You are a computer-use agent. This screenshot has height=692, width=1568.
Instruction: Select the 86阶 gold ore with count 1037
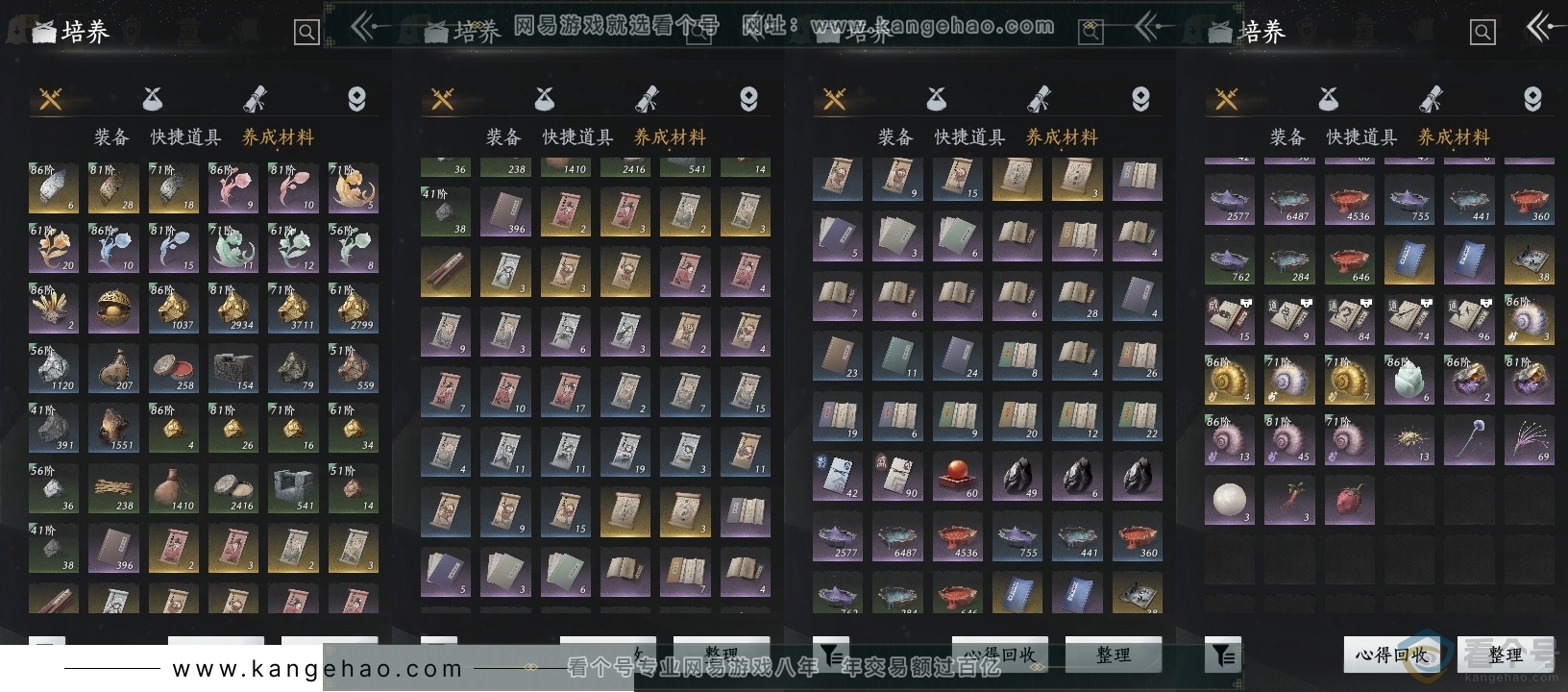tap(174, 309)
